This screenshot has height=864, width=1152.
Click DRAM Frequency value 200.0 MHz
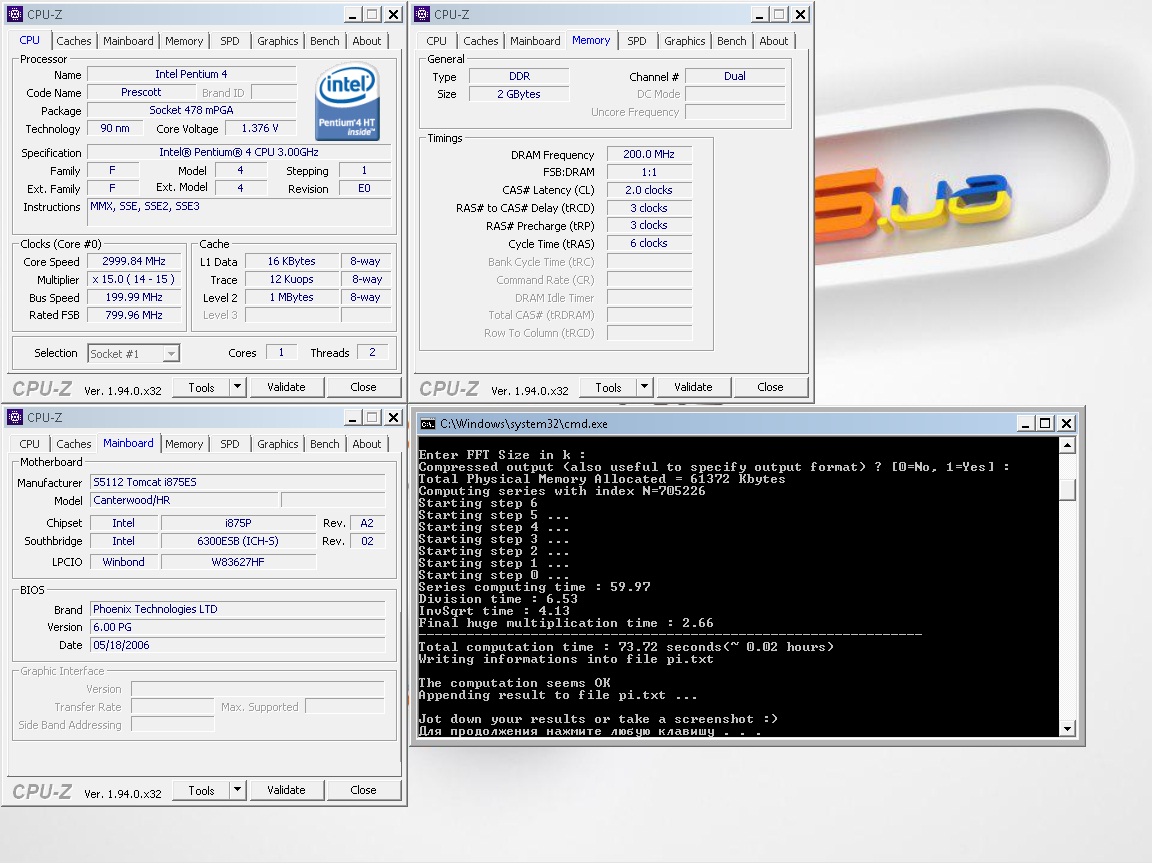[649, 154]
